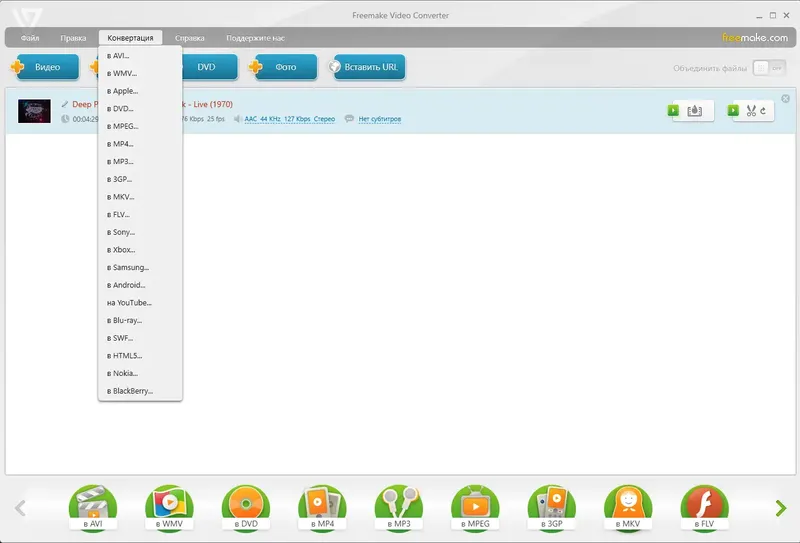
Task: Choose в Blu-ray... from the menu
Action: click(x=140, y=320)
